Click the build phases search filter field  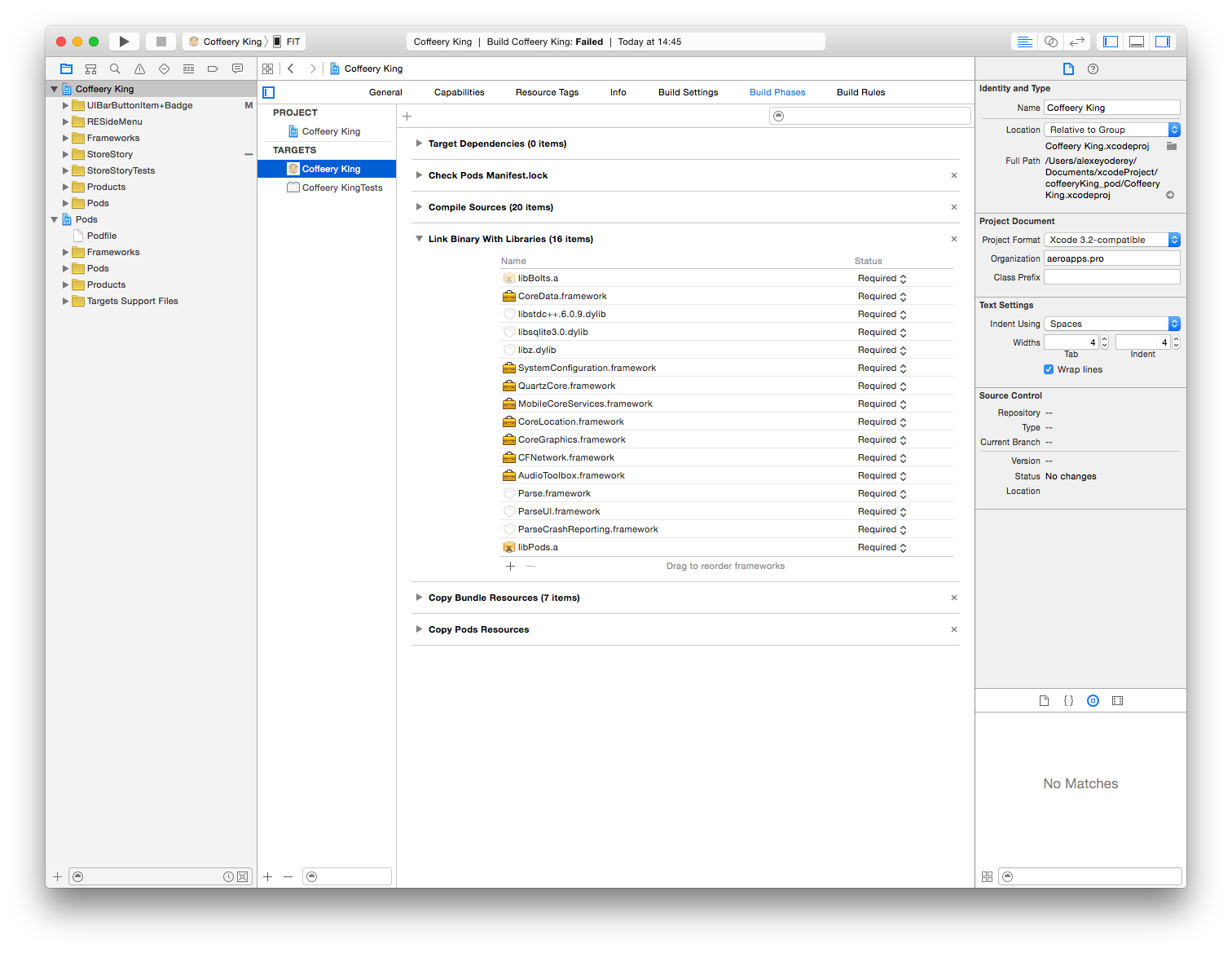click(870, 117)
